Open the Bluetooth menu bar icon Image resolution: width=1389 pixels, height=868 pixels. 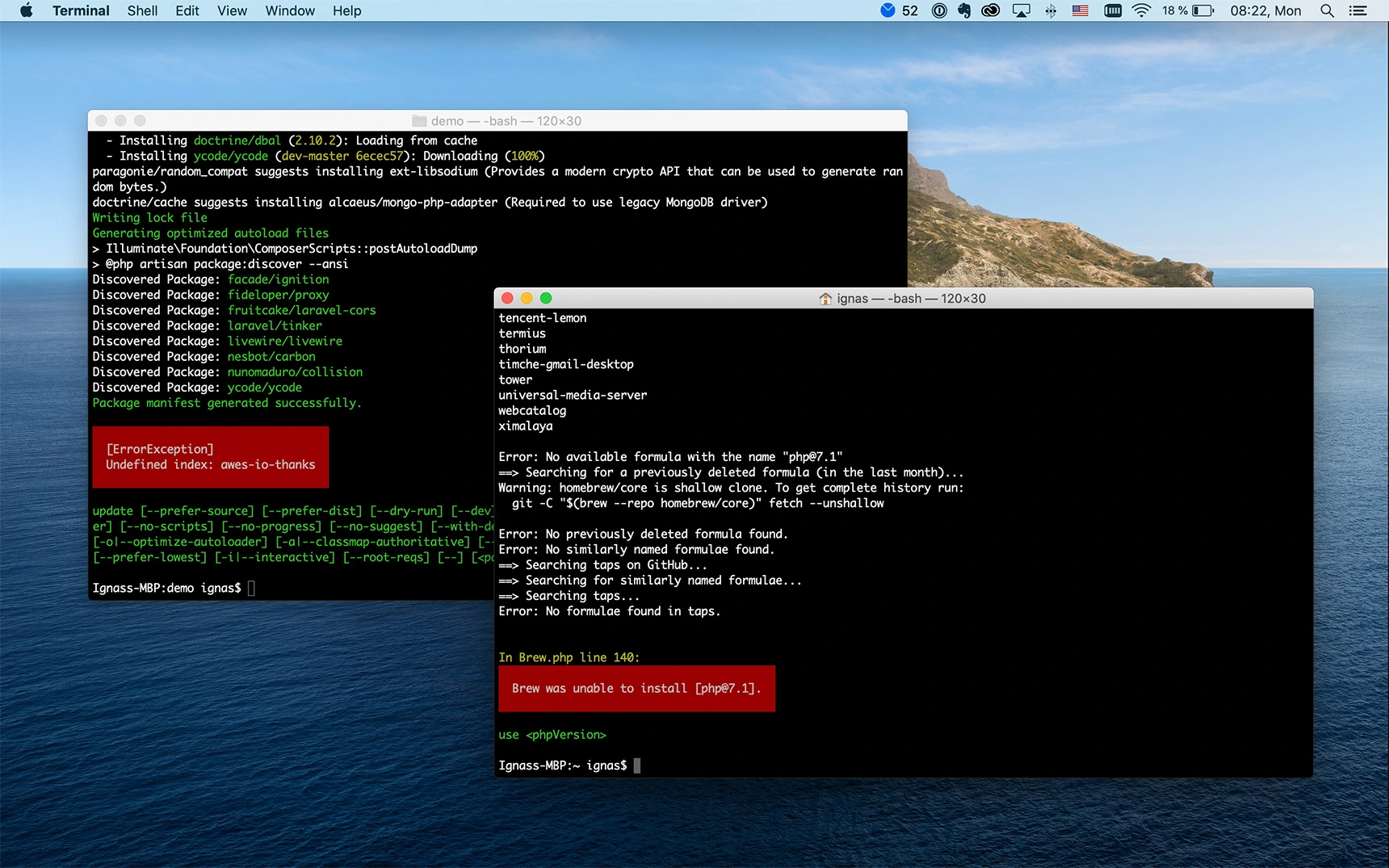(x=1051, y=10)
